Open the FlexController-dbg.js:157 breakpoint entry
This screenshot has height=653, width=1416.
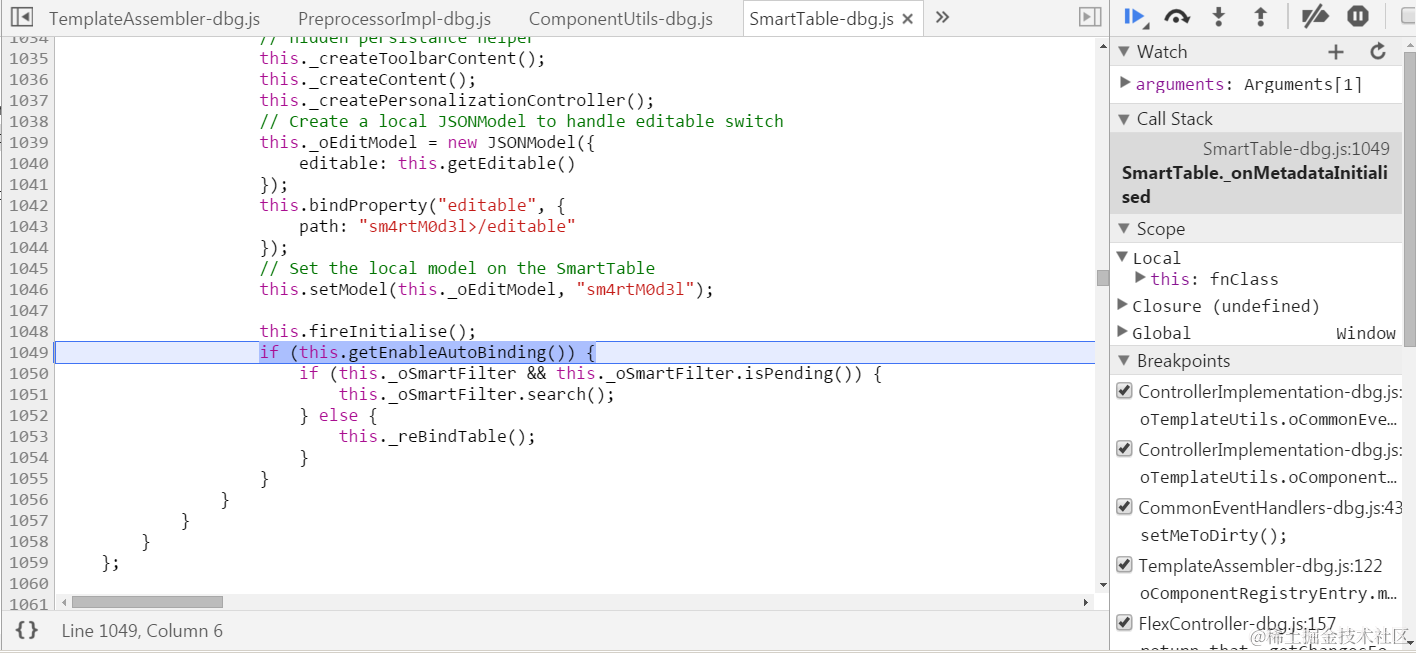coord(1237,624)
